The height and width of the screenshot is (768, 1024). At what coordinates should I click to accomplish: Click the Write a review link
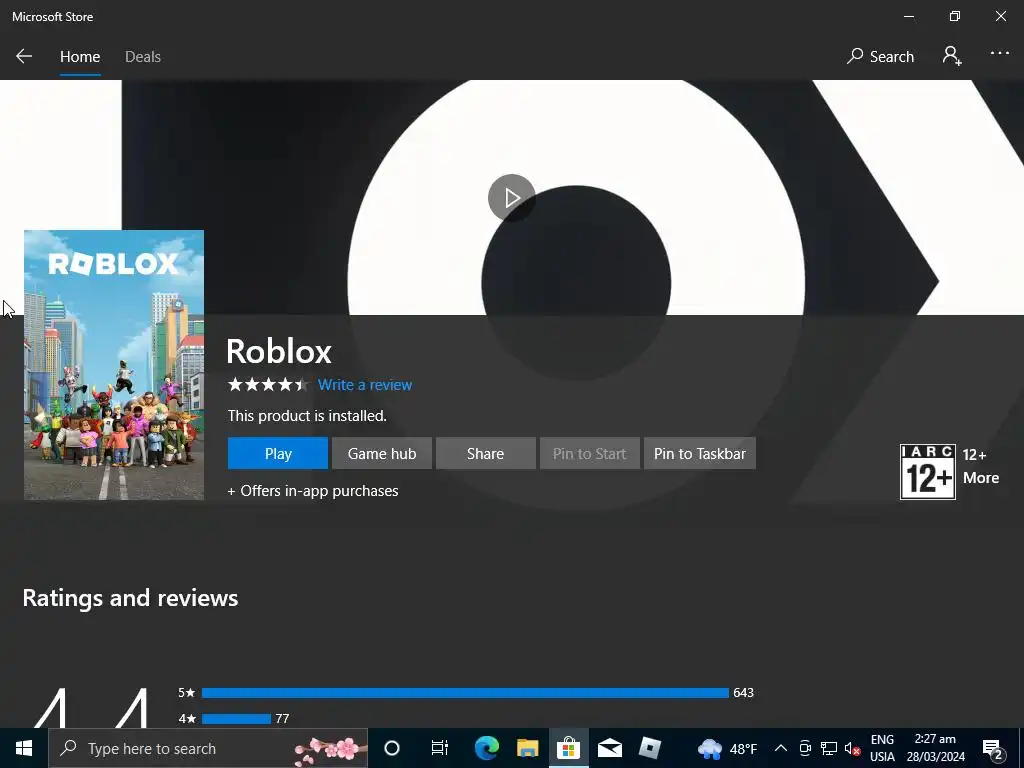pyautogui.click(x=365, y=385)
